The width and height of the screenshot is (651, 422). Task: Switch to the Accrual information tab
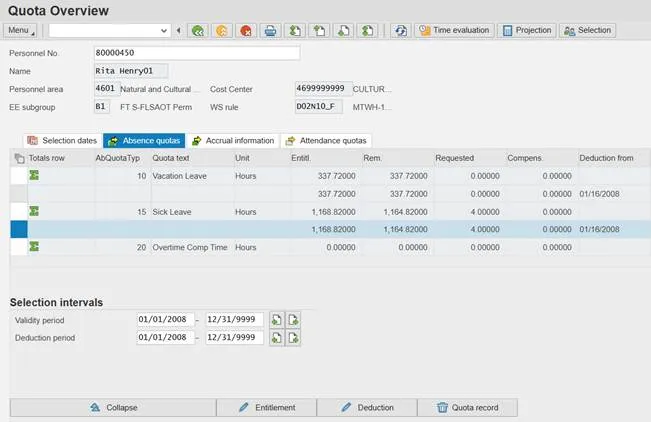[x=233, y=141]
